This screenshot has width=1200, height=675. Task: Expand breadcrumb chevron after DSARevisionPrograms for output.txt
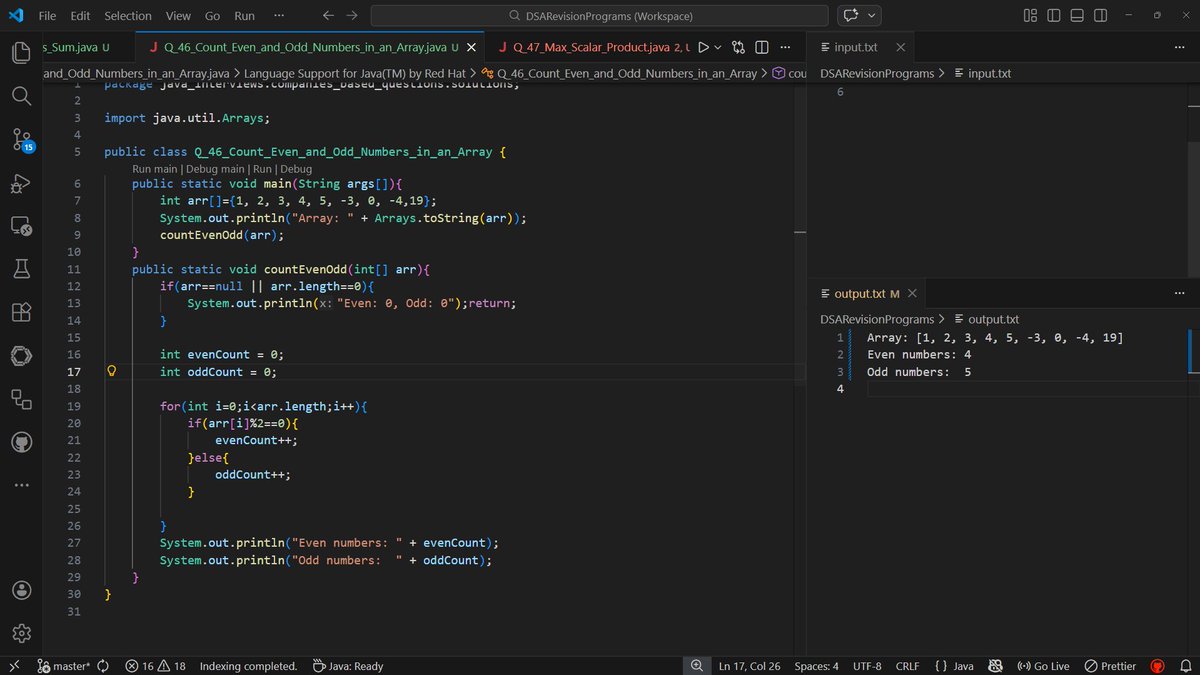(943, 319)
